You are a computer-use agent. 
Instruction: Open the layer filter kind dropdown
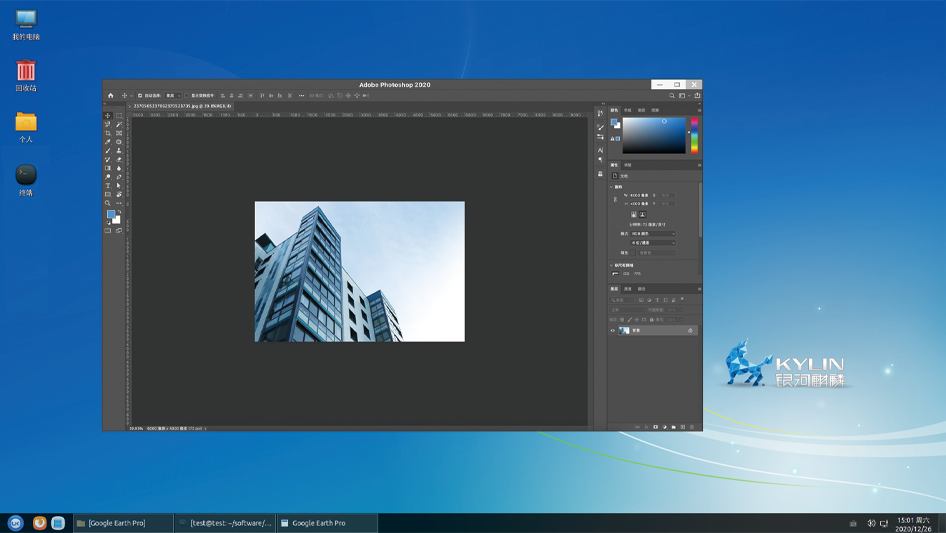621,300
